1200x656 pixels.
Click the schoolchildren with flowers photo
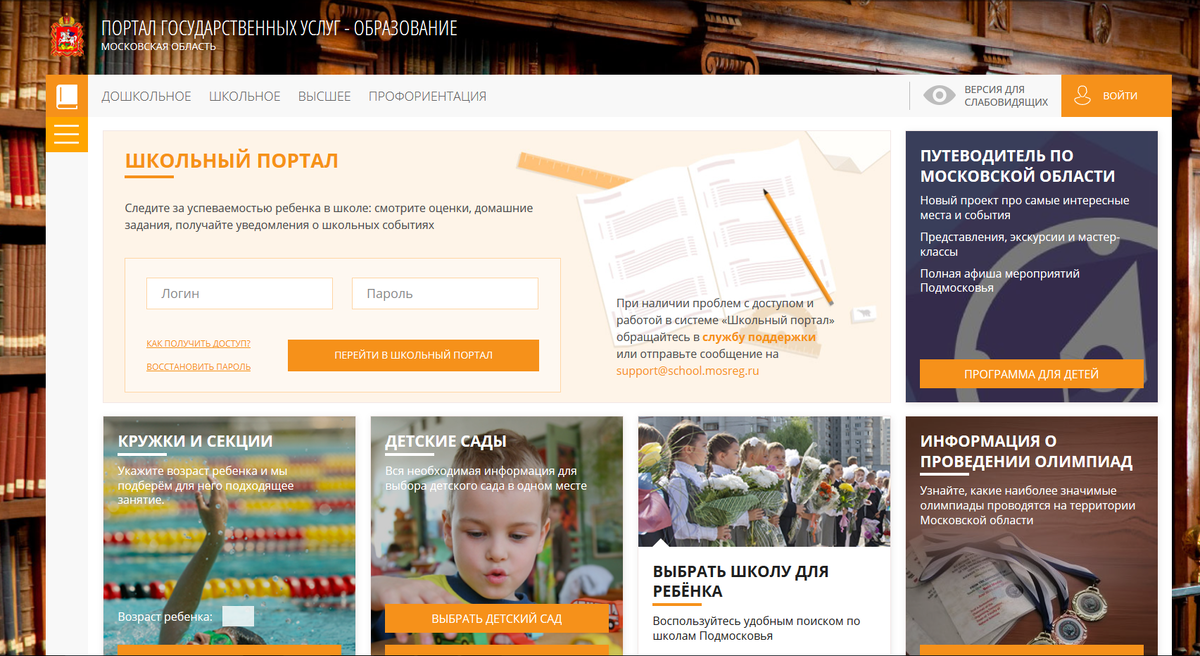tap(764, 481)
